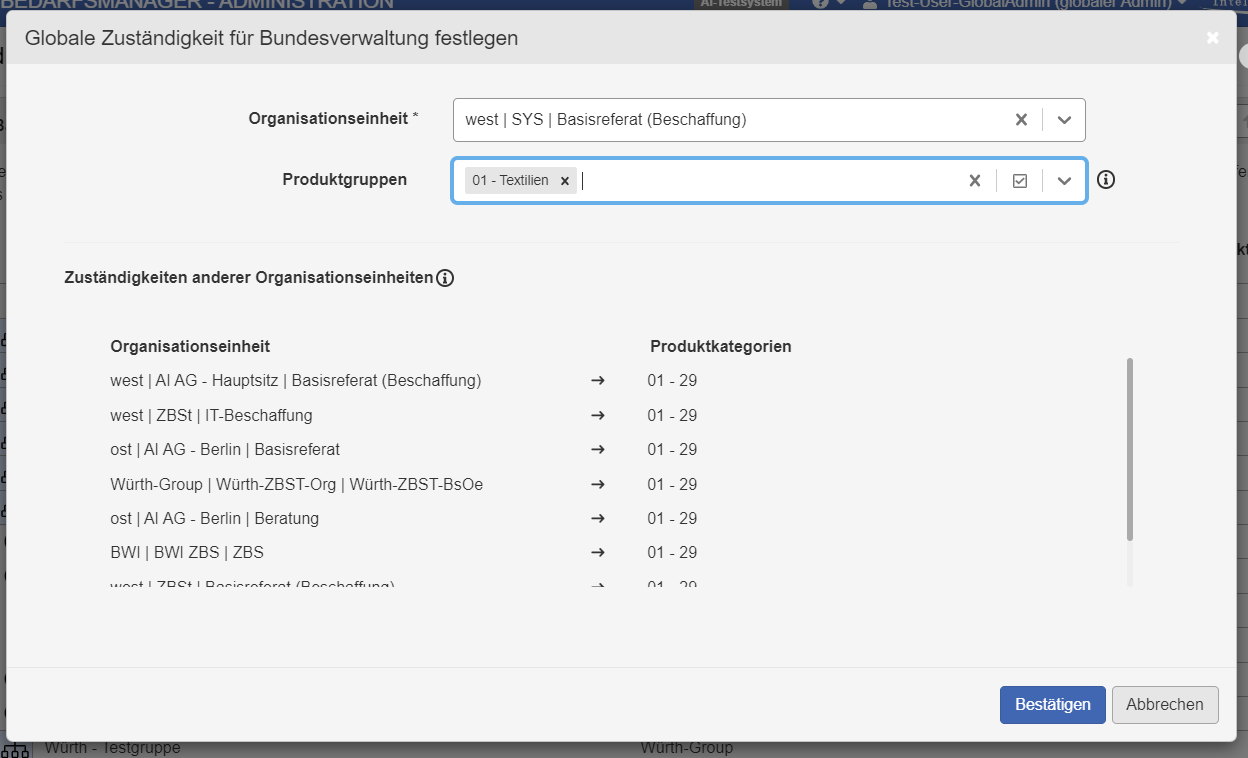This screenshot has height=758, width=1248.
Task: Toggle the select-all checkbox in the Produktgruppen field
Action: coord(1020,180)
